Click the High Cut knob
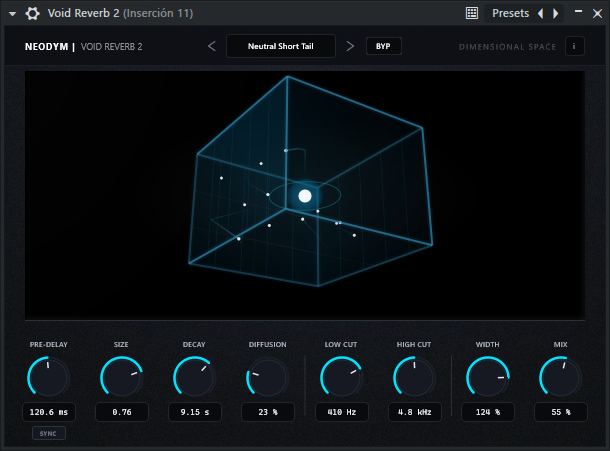Image resolution: width=610 pixels, height=451 pixels. click(414, 377)
